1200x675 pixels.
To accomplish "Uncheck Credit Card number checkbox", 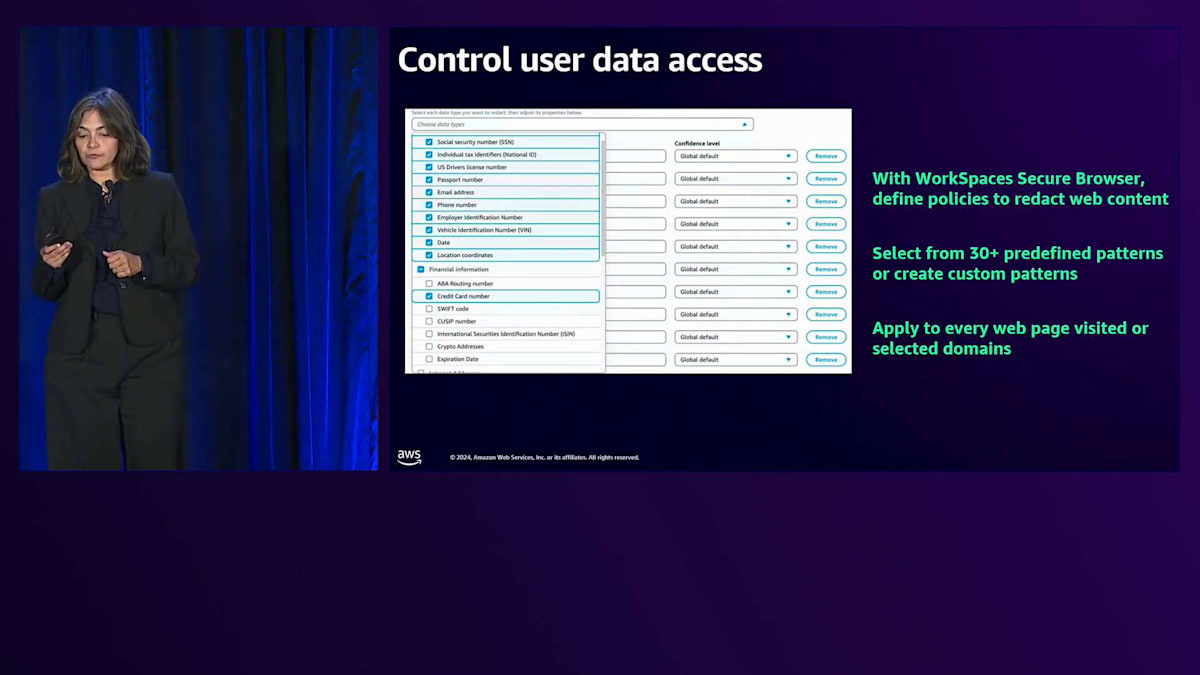I will [x=429, y=296].
